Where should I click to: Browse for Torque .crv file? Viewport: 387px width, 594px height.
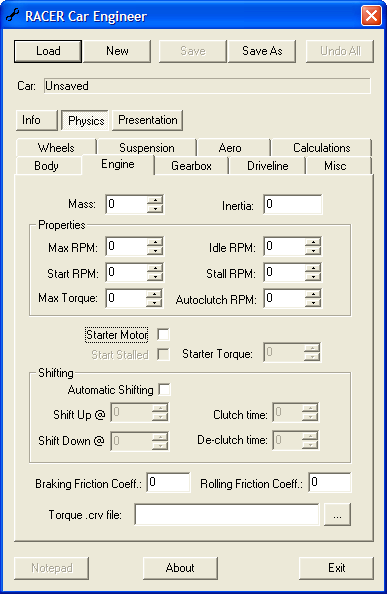(337, 514)
